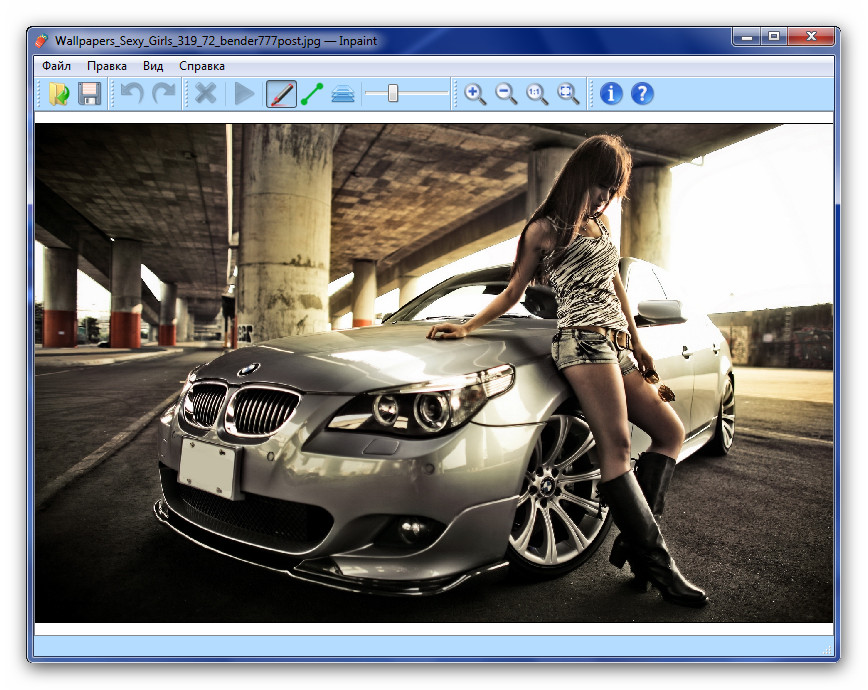Redo the last undone action

[x=163, y=94]
